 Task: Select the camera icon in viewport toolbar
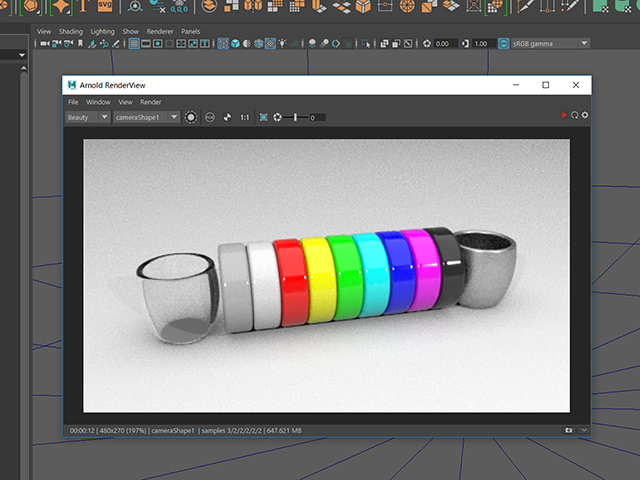coord(44,44)
